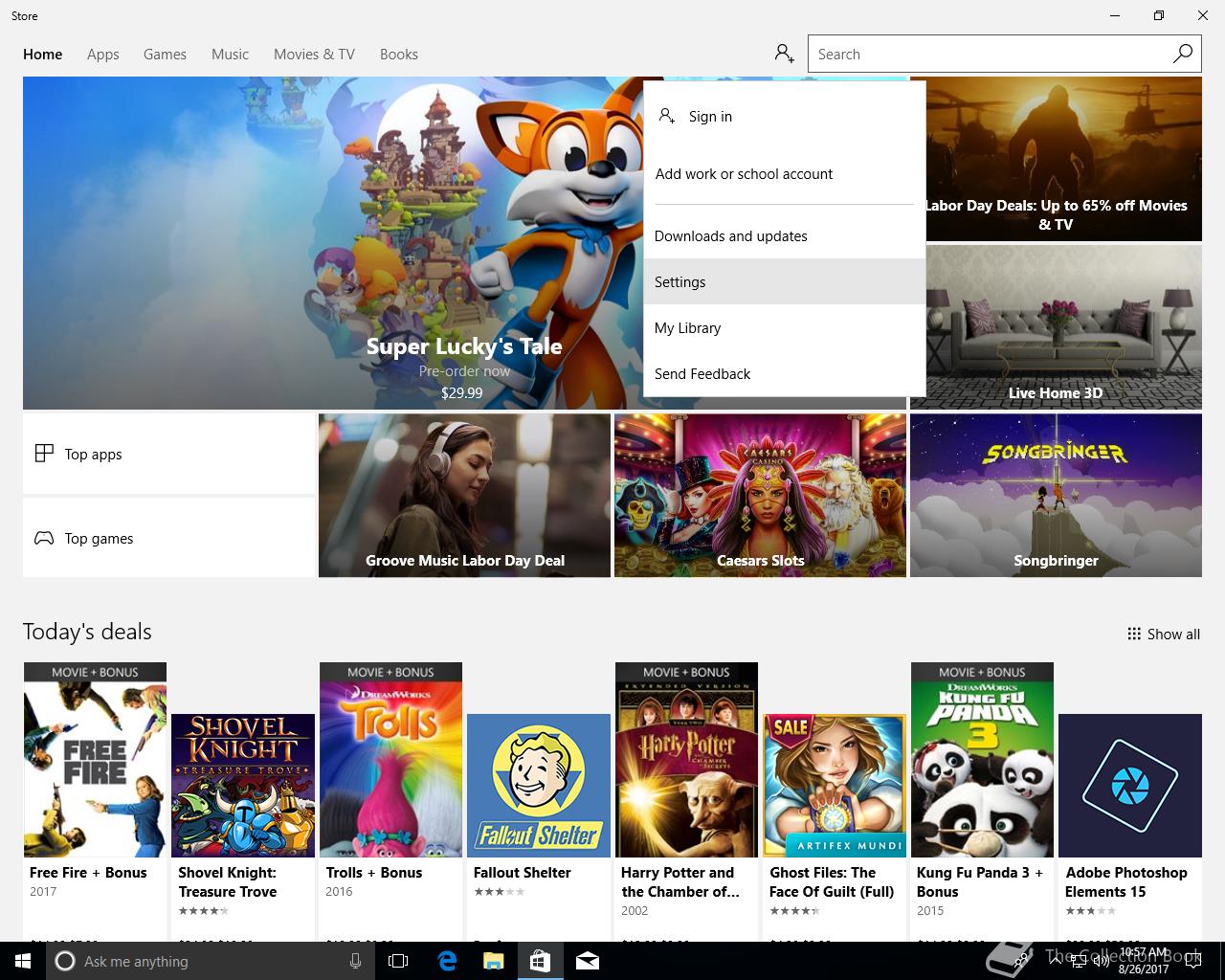Select the Kung Fu Panda 3 cover
This screenshot has width=1225, height=980.
click(x=982, y=760)
